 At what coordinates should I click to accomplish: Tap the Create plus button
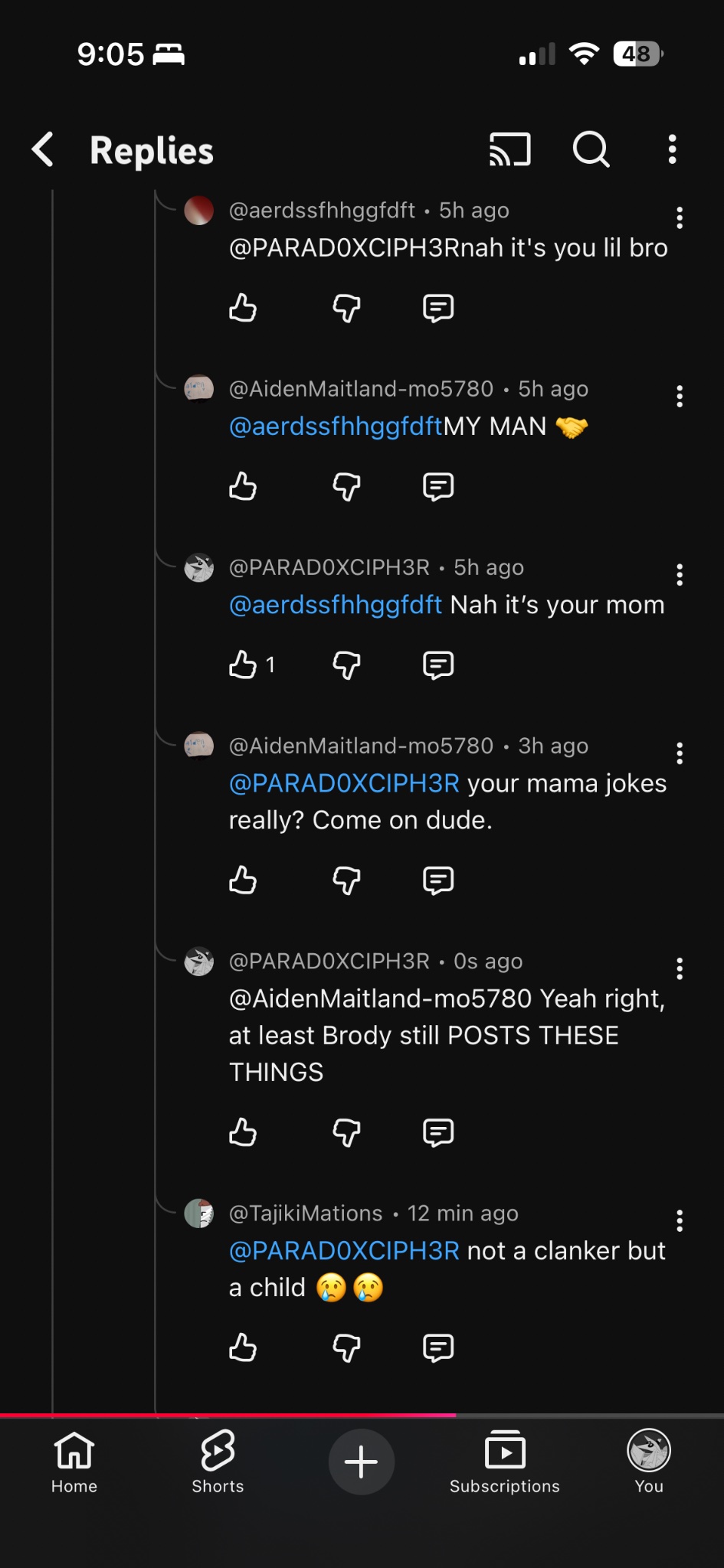click(361, 1462)
